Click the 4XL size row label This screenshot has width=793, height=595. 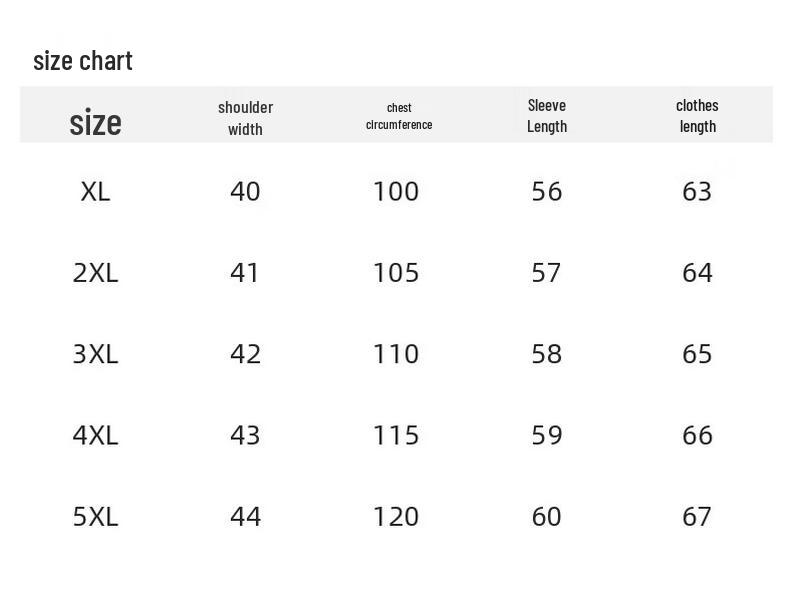[95, 435]
